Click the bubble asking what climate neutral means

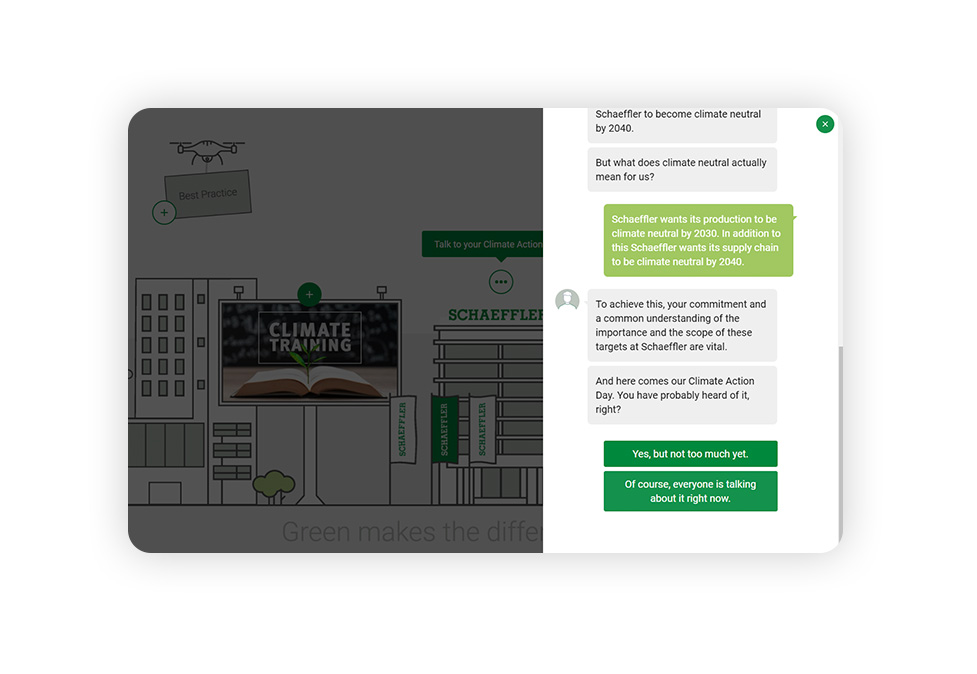point(682,169)
